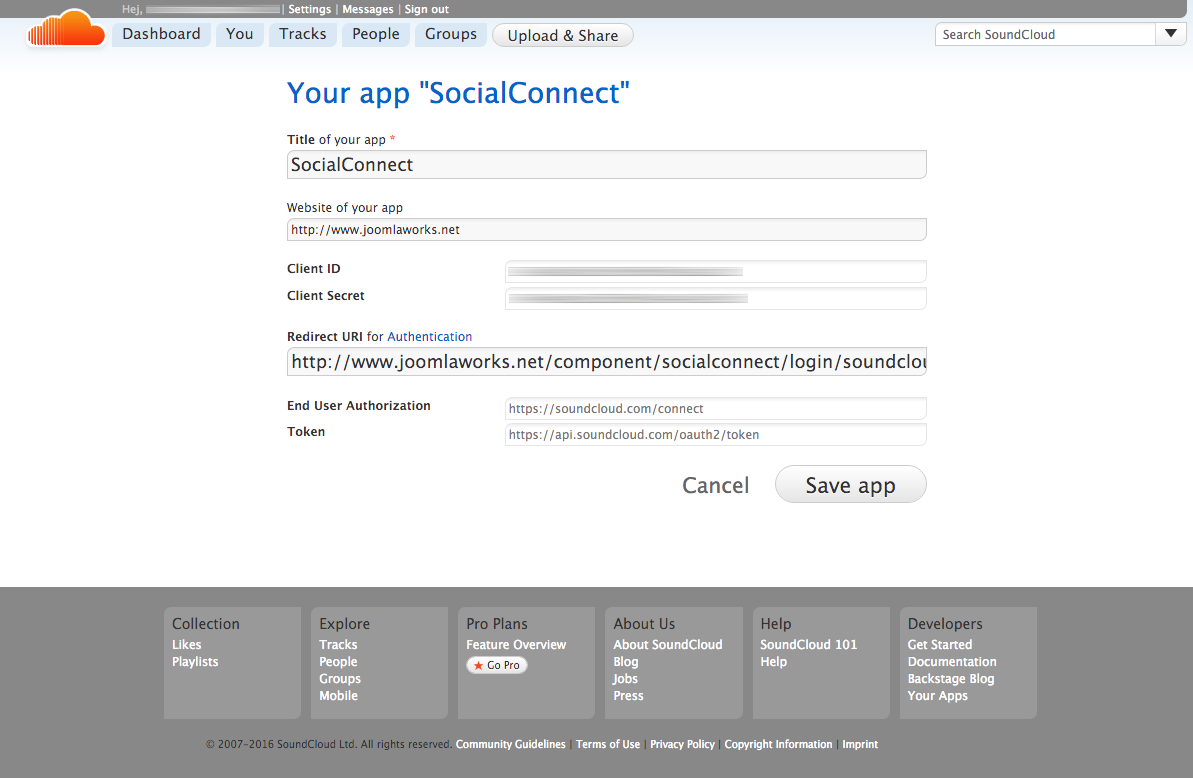1193x778 pixels.
Task: Open Mobile under footer Explore
Action: [338, 695]
